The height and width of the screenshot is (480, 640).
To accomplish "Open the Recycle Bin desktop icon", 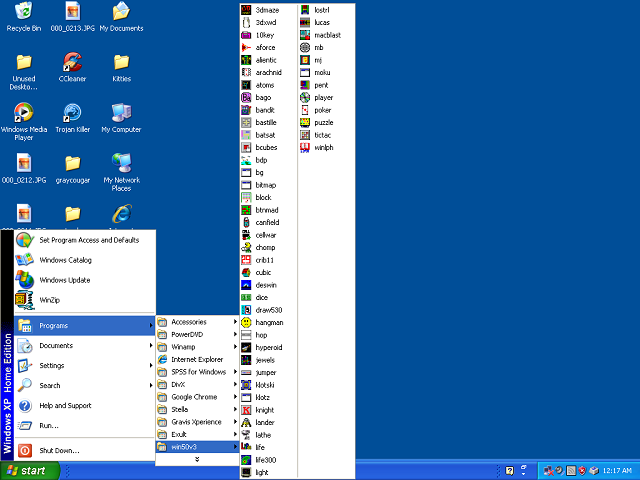I will tap(24, 17).
